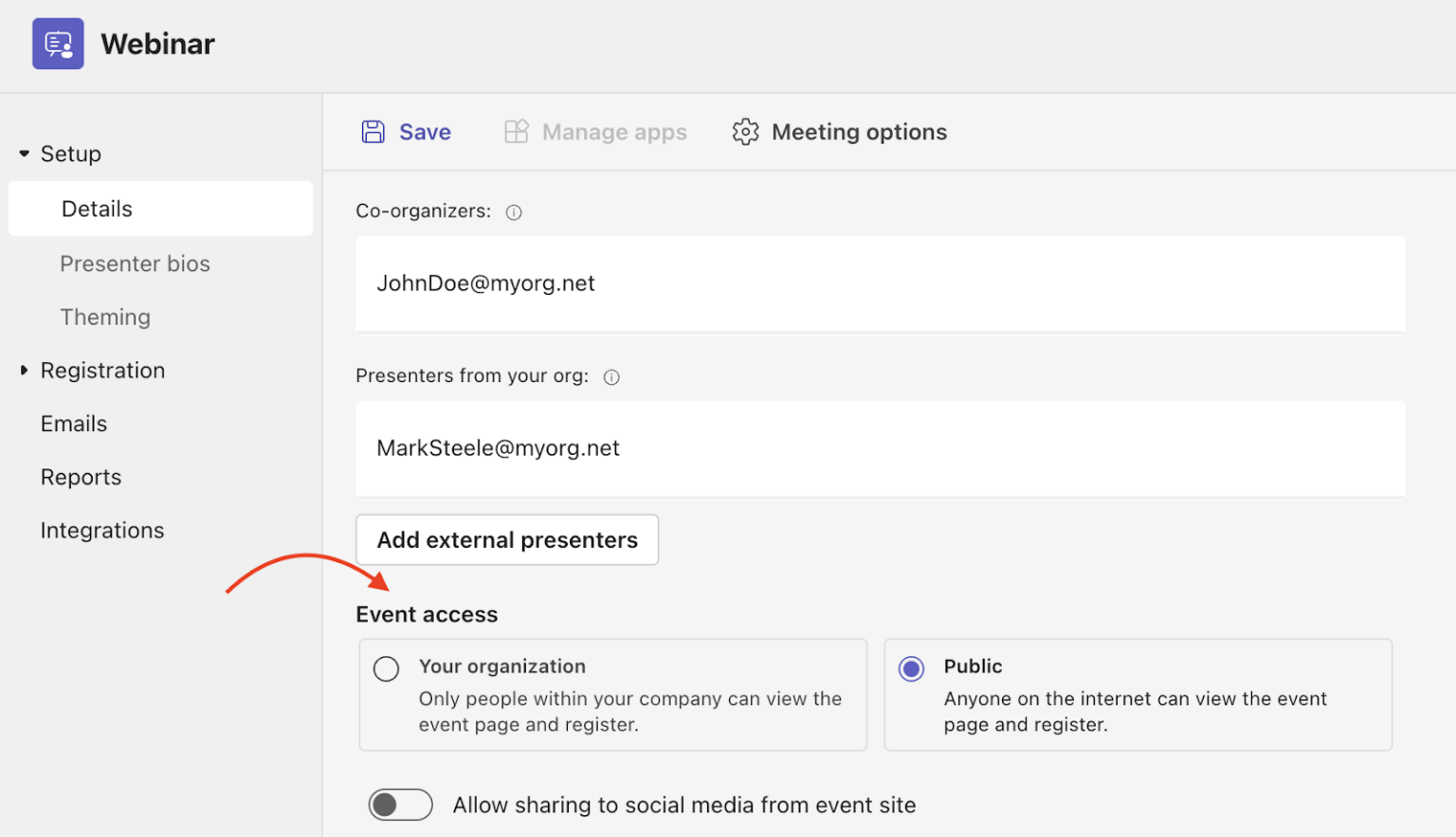Click the Save floppy disk icon
The image size is (1456, 837).
pos(373,132)
